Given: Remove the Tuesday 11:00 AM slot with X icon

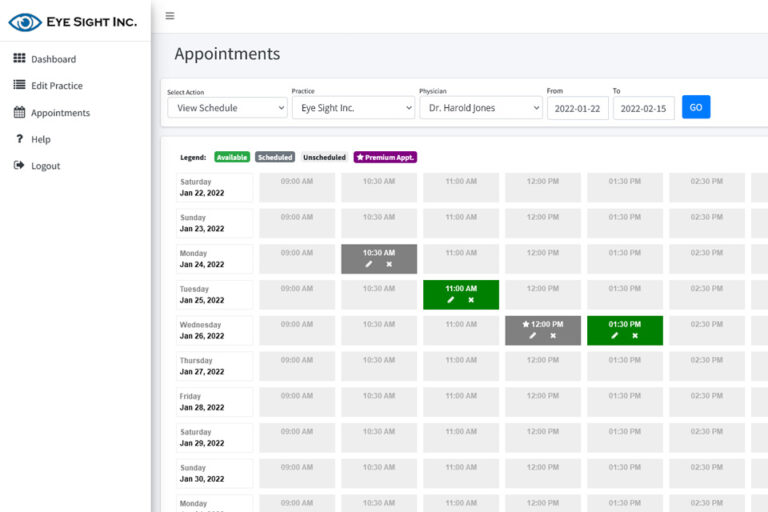Looking at the screenshot, I should coord(471,300).
